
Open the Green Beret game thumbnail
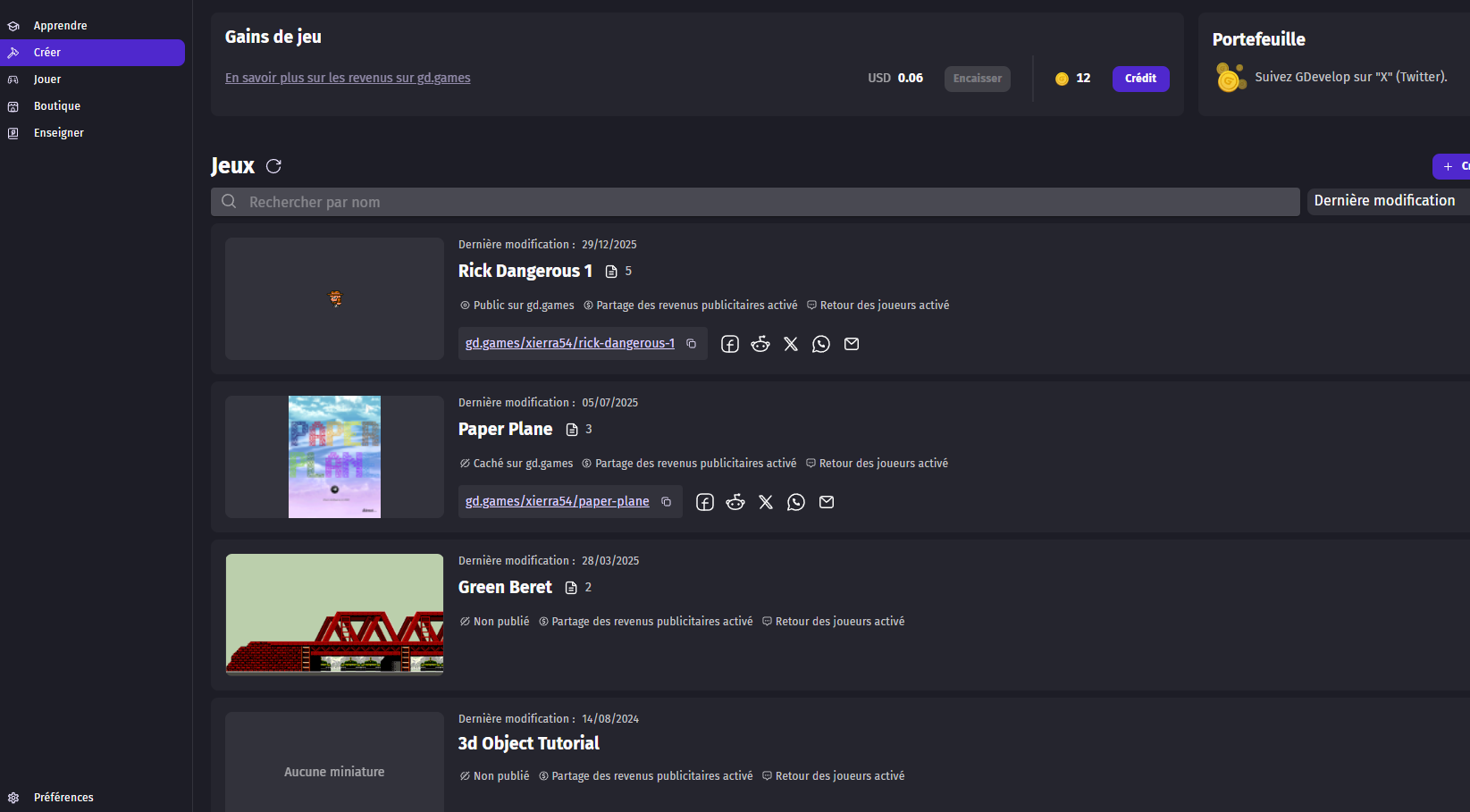pos(334,615)
